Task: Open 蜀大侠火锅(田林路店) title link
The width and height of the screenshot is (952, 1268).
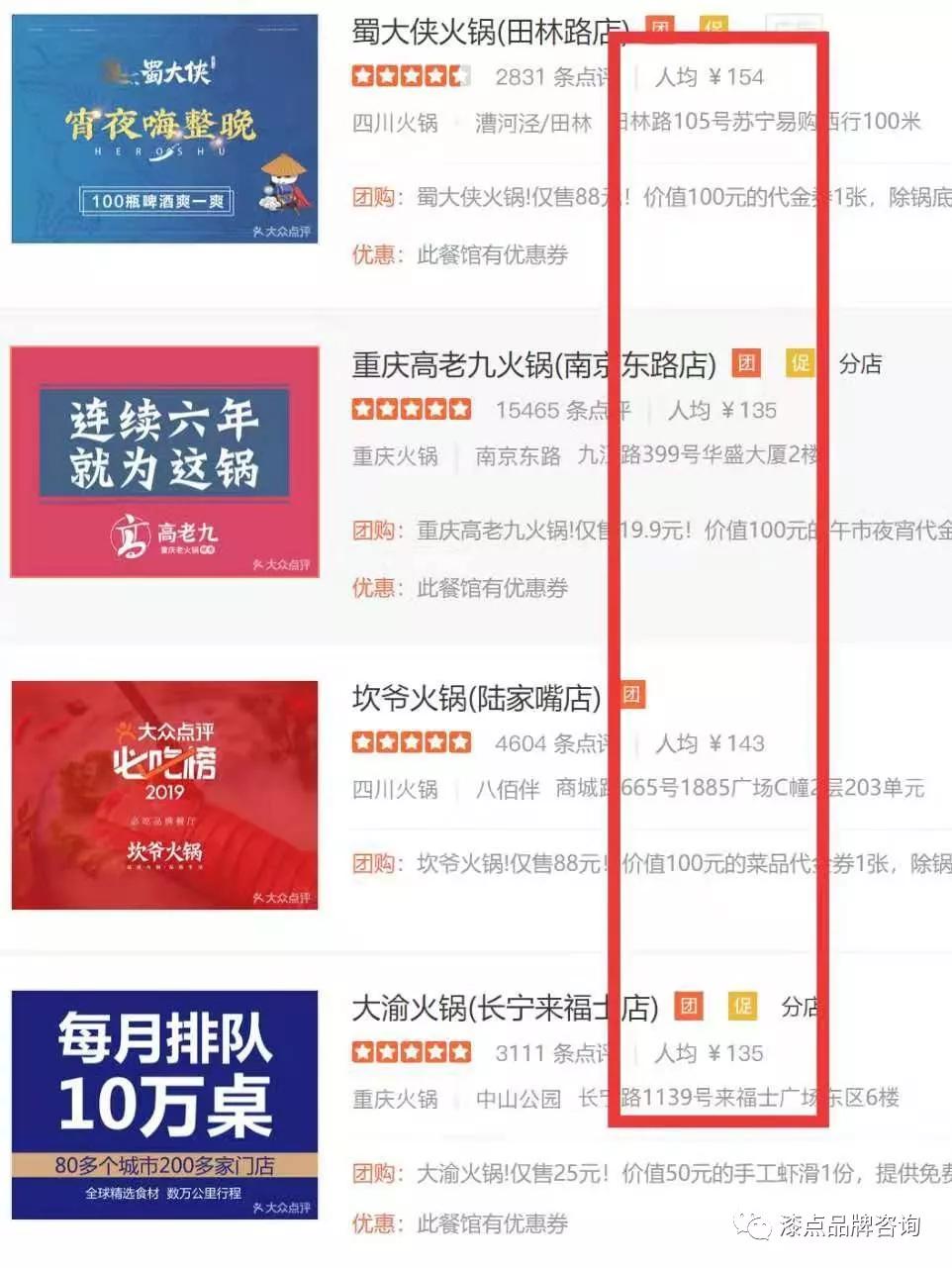Action: (489, 32)
